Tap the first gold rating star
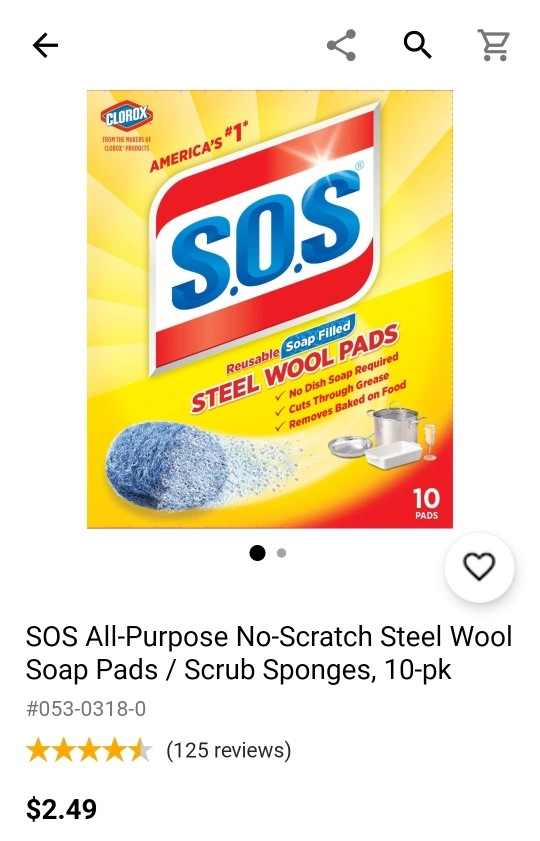This screenshot has height=841, width=540. (38, 750)
